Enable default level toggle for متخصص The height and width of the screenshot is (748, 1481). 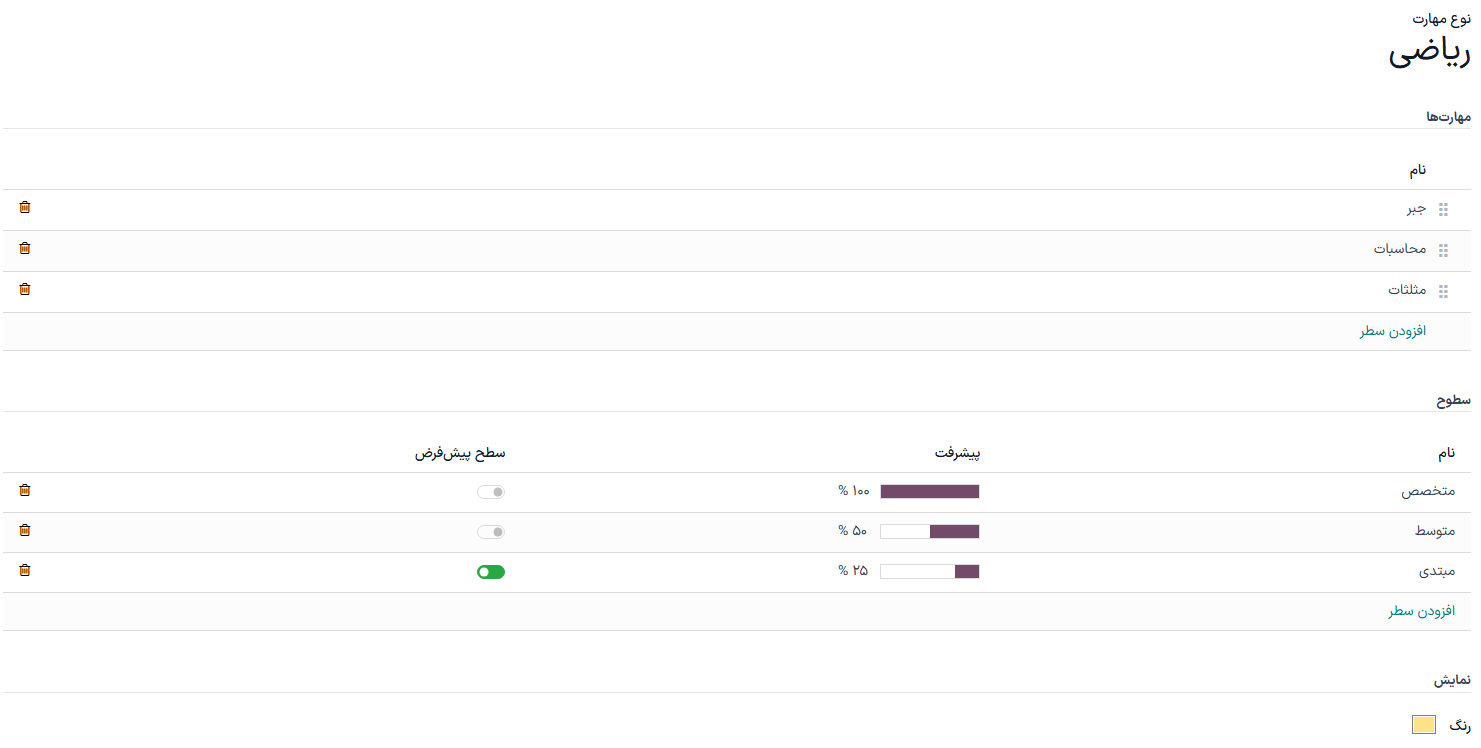point(491,492)
